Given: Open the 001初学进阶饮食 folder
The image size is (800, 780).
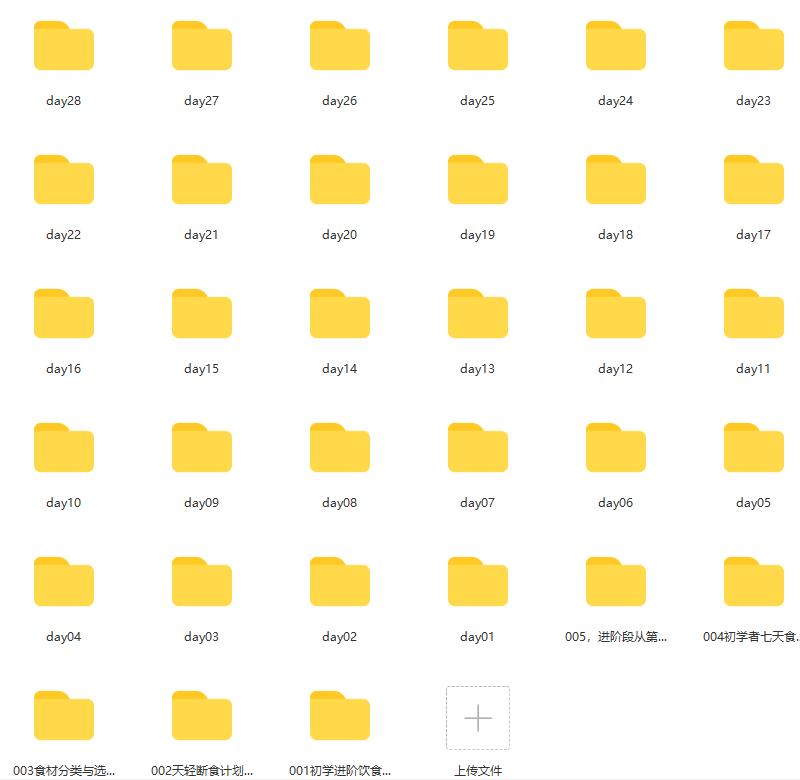Looking at the screenshot, I should (340, 716).
